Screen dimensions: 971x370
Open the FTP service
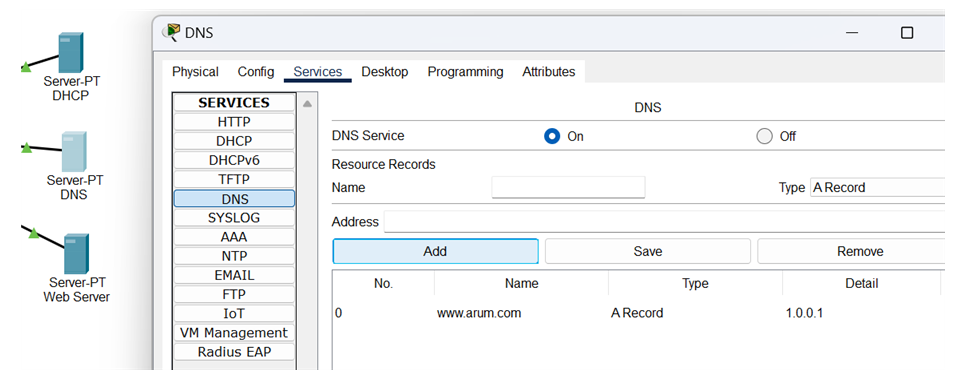(234, 294)
